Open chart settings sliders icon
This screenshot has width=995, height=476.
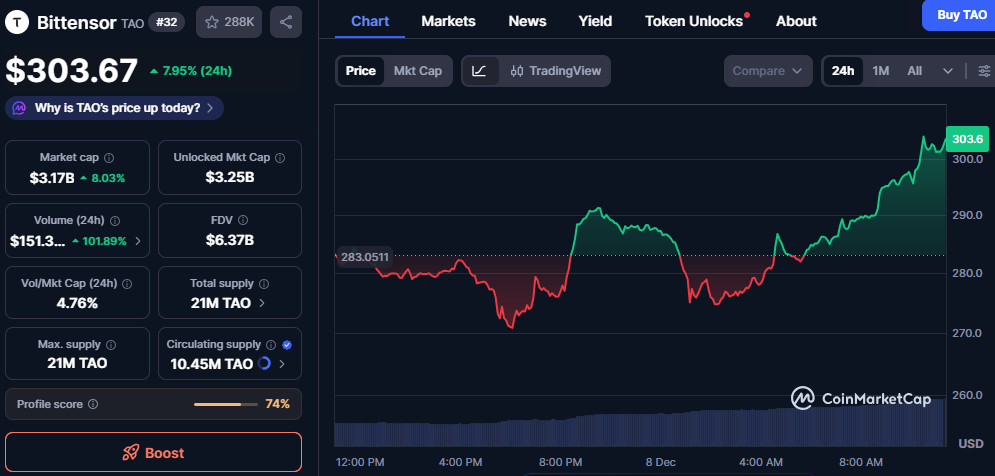984,71
